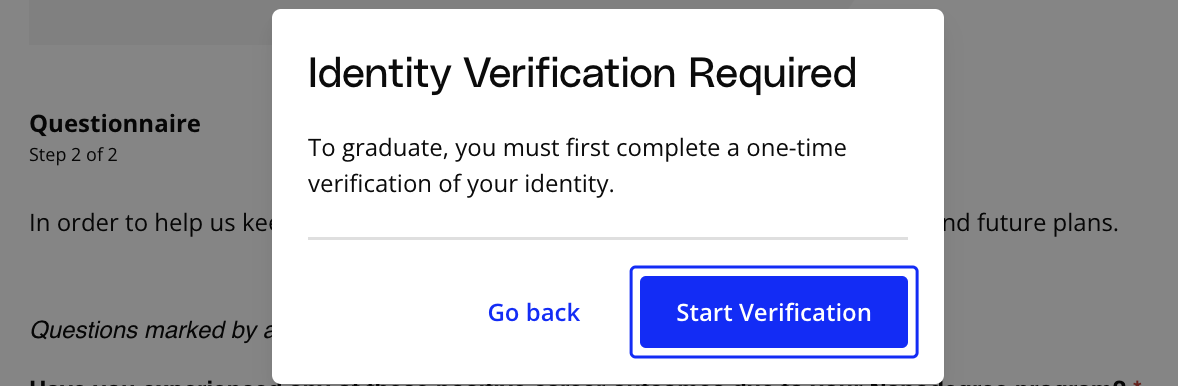Click the word 'Required' in the dialog title
Viewport: 1178px width, 386px height.
pos(772,73)
